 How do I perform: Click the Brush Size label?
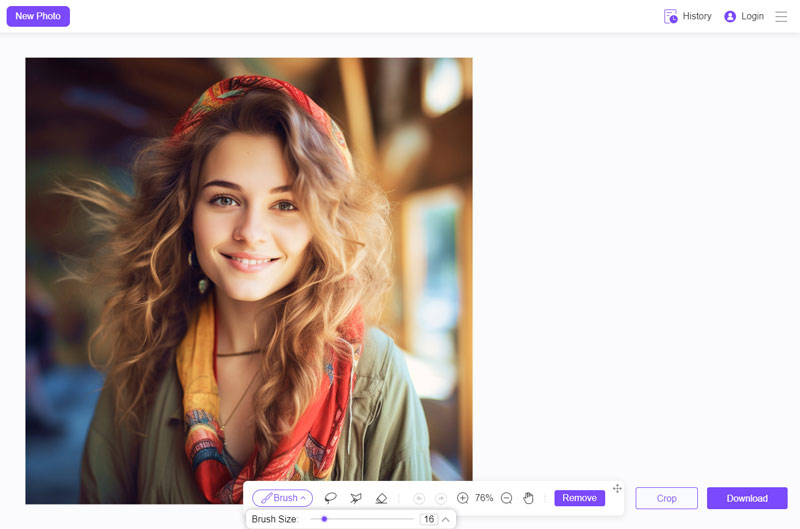[x=275, y=519]
